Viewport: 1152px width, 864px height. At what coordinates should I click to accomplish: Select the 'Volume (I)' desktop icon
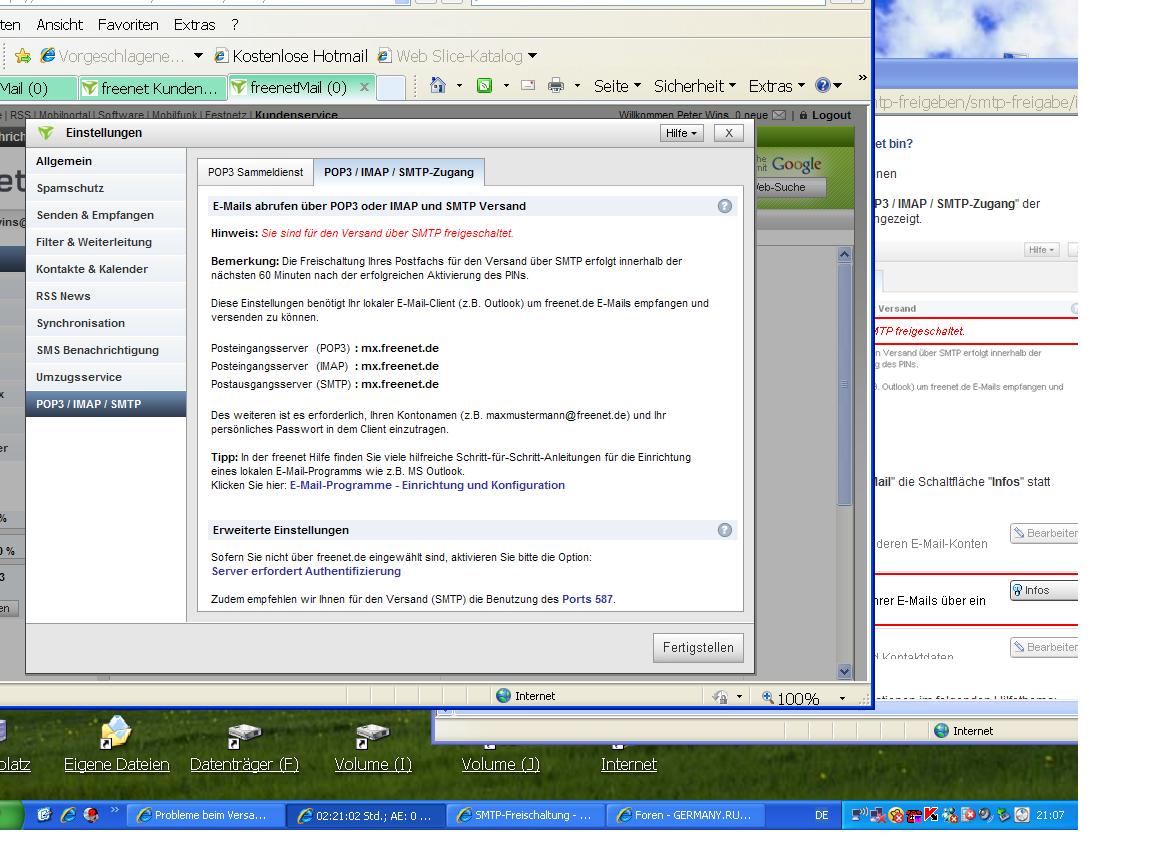(x=372, y=744)
